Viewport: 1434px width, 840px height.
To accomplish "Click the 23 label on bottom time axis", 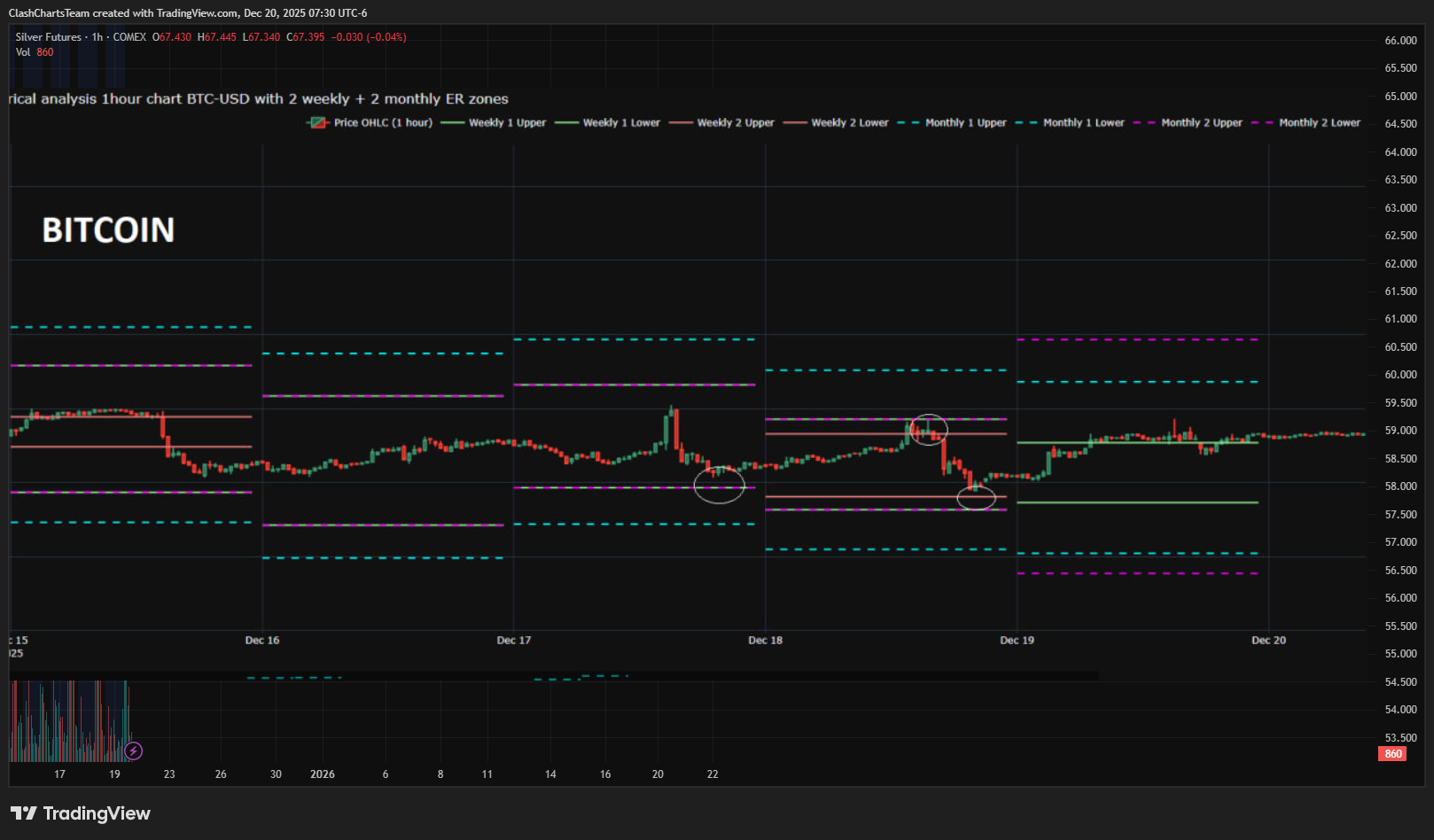I will [169, 774].
